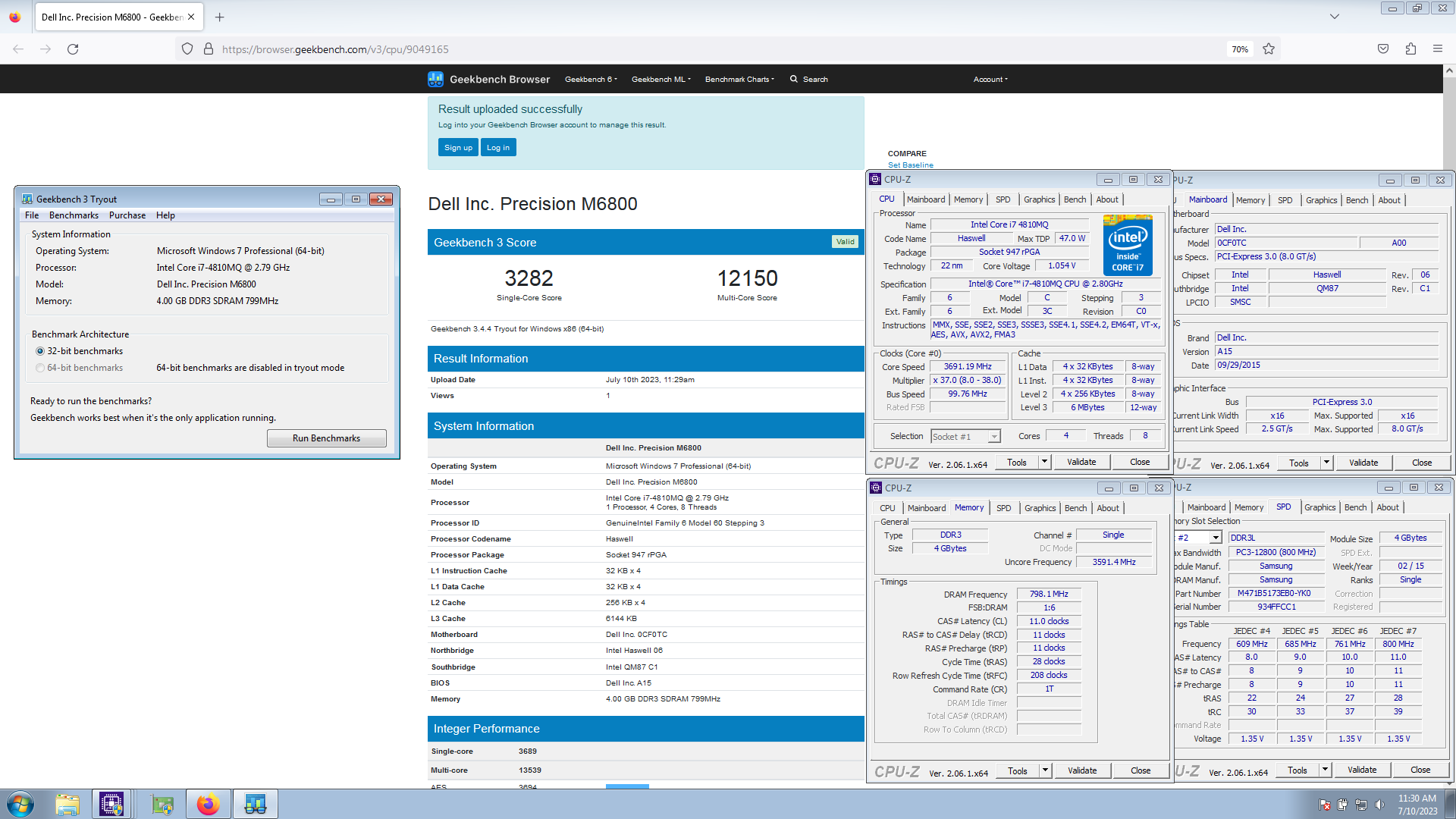Open the Firefox extensions icon
This screenshot has width=1456, height=819.
[x=1410, y=49]
